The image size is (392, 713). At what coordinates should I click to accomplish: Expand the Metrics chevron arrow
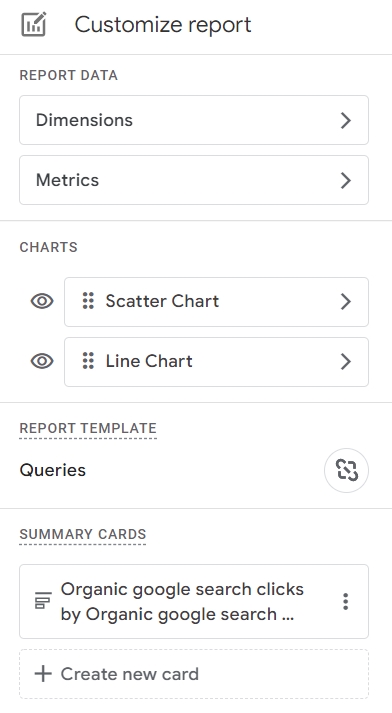click(x=346, y=180)
